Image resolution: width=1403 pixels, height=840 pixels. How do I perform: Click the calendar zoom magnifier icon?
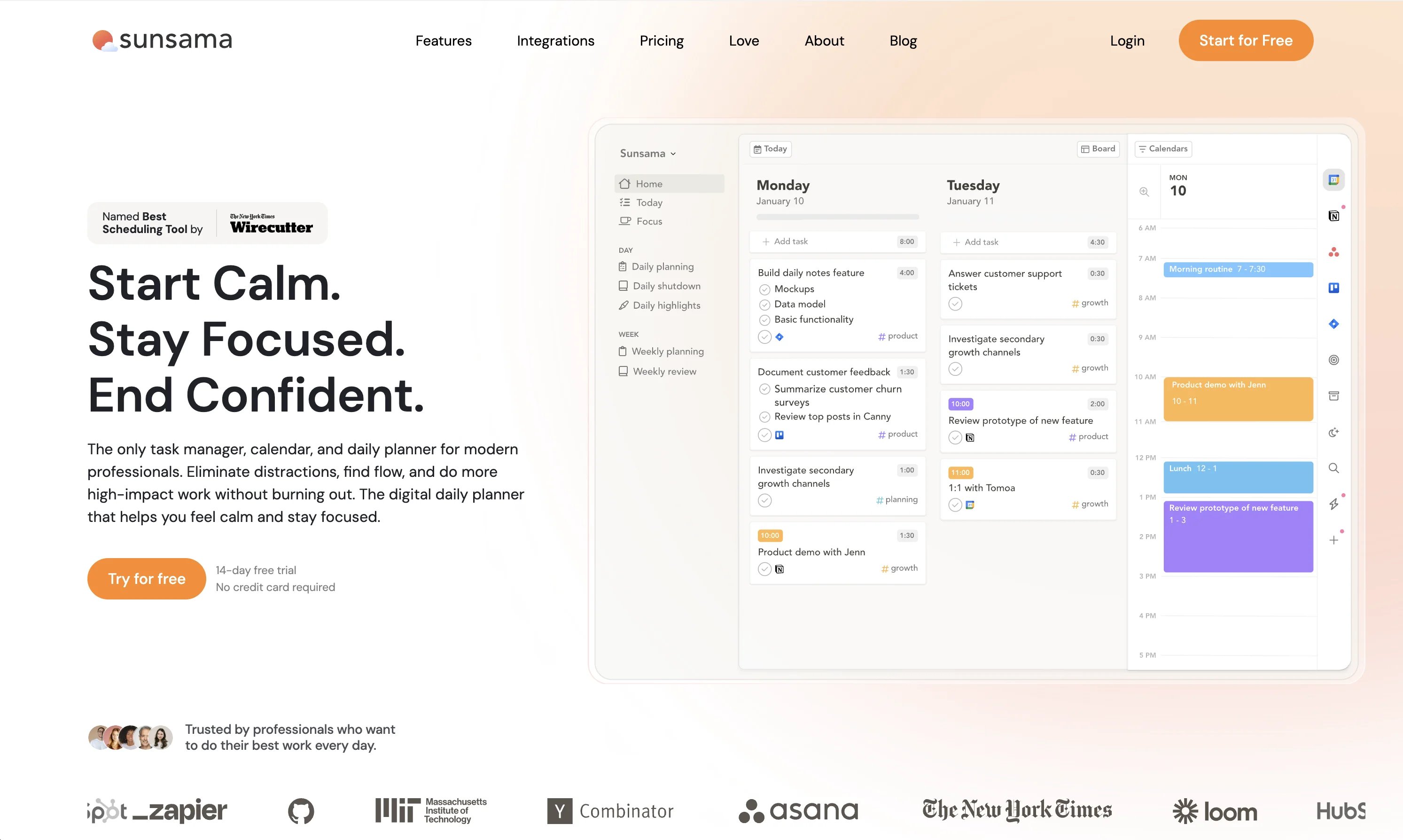coord(1144,192)
